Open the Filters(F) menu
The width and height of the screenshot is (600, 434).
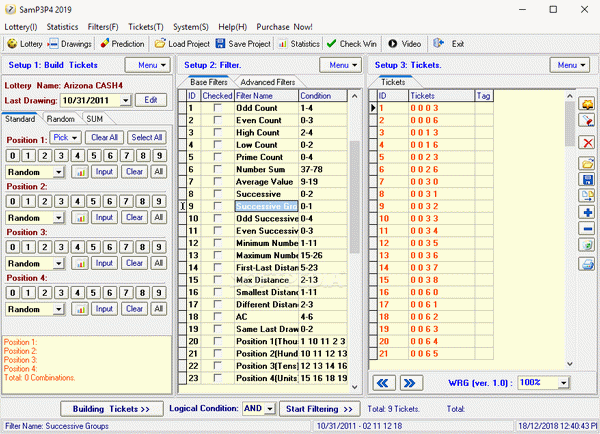pyautogui.click(x=103, y=27)
